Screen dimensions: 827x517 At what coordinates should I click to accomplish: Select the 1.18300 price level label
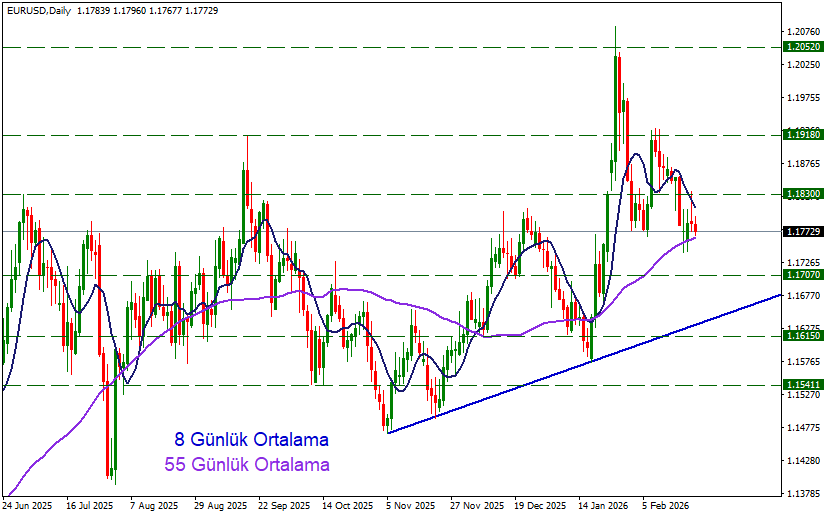pyautogui.click(x=803, y=194)
